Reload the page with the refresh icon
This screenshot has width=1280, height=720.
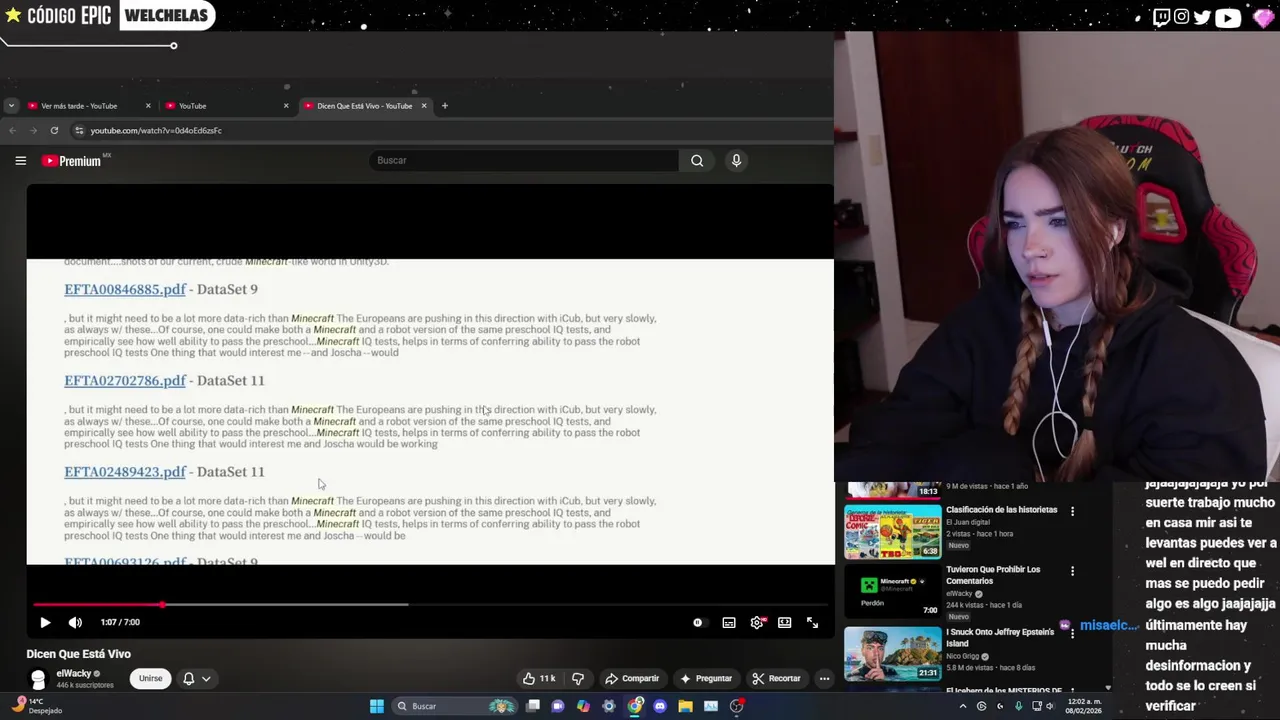54,130
